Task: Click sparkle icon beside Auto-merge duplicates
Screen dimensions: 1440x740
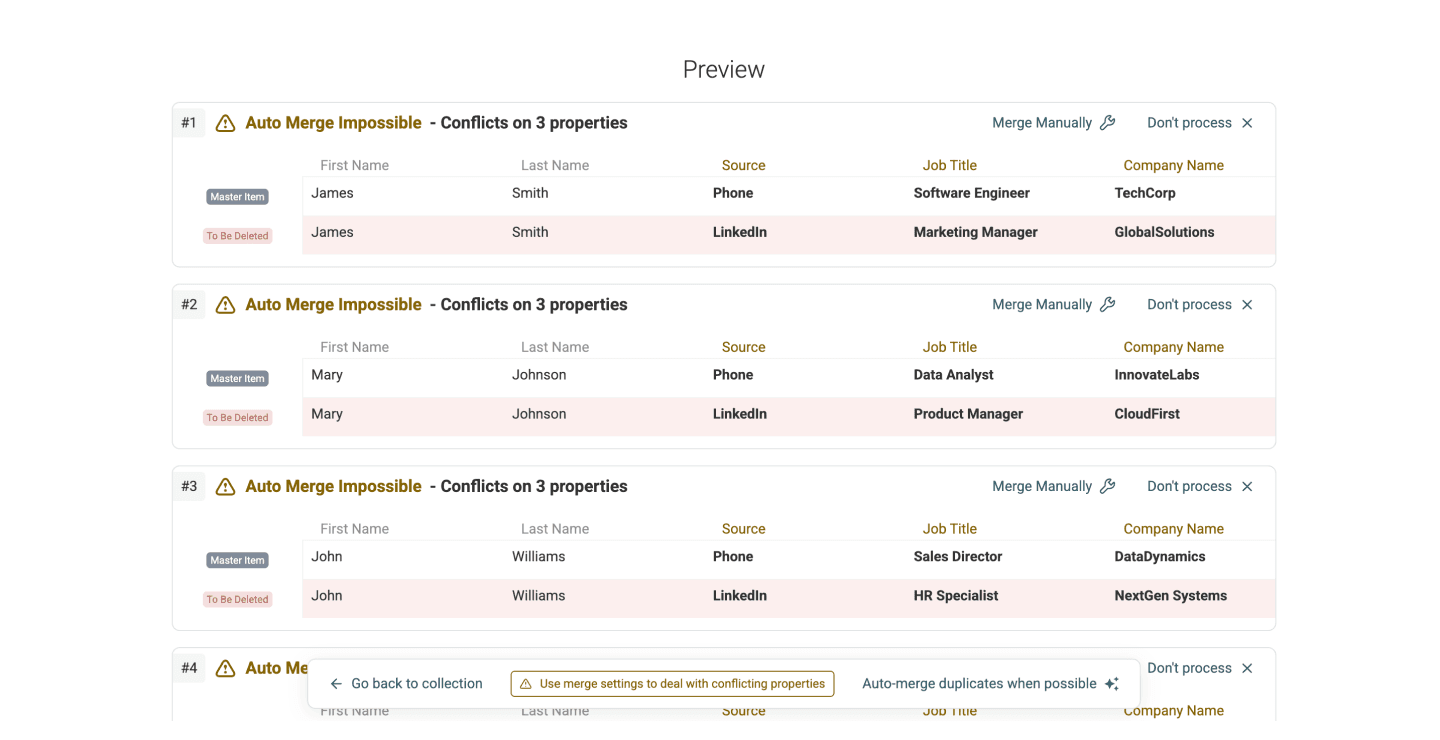Action: tap(1112, 684)
